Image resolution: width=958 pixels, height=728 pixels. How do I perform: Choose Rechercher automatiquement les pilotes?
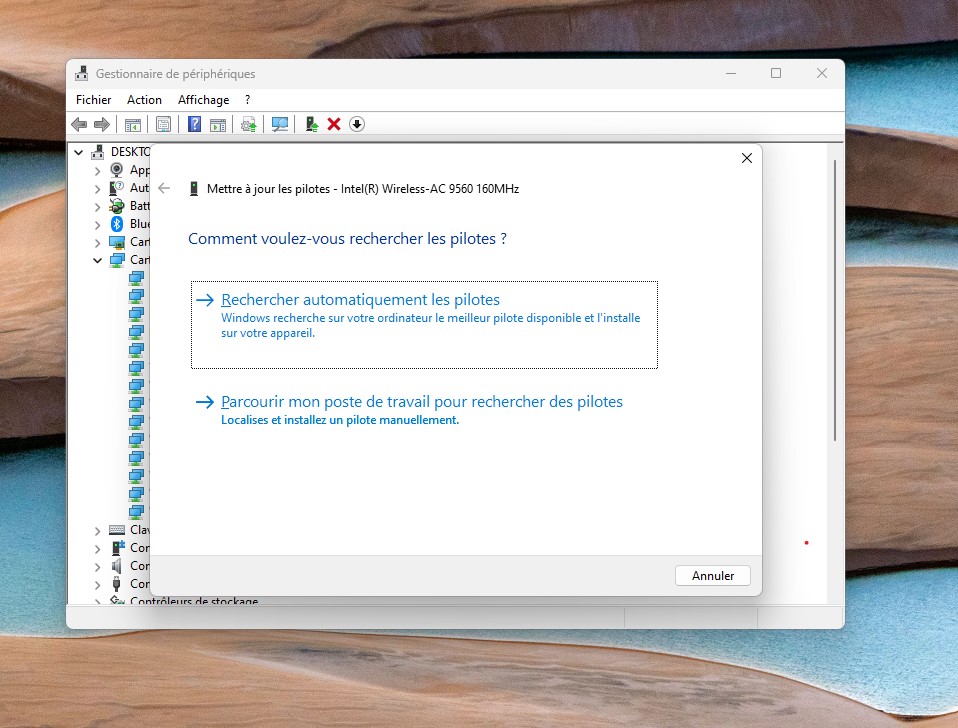click(x=424, y=325)
